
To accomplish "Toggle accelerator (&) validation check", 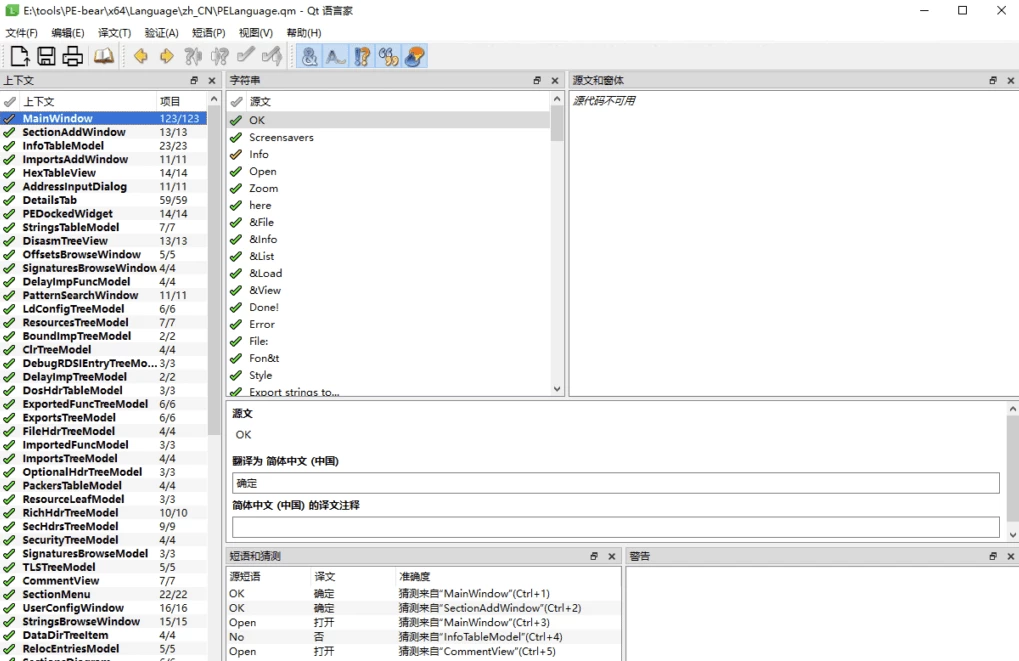I will point(309,56).
